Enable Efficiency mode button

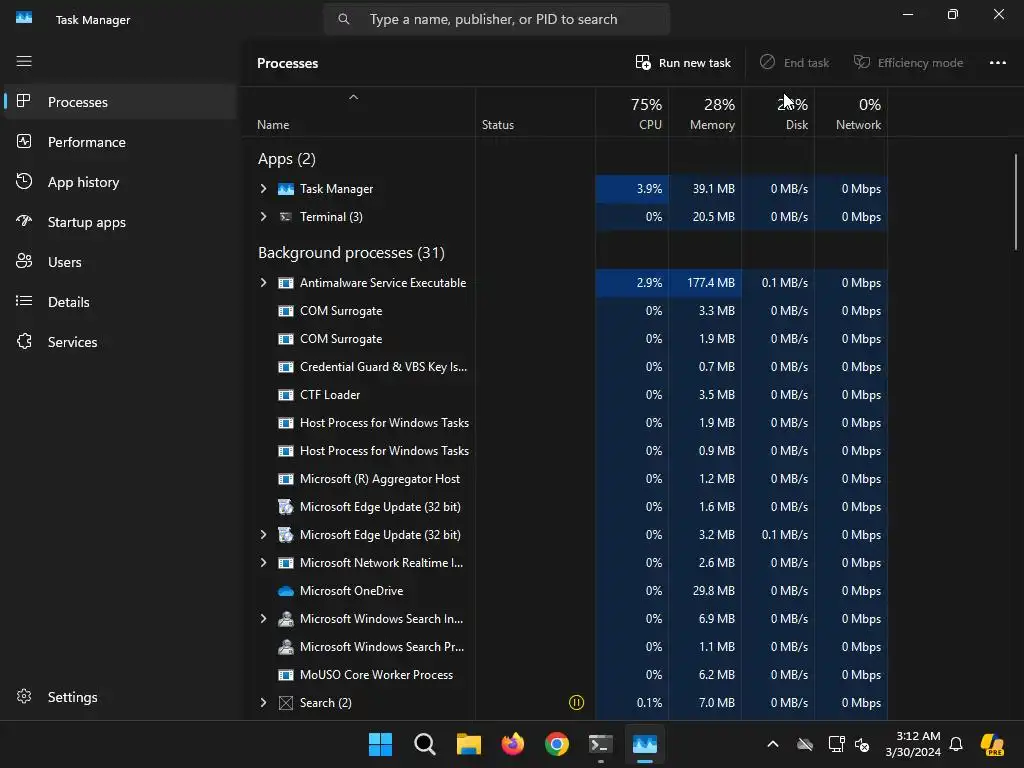click(908, 63)
